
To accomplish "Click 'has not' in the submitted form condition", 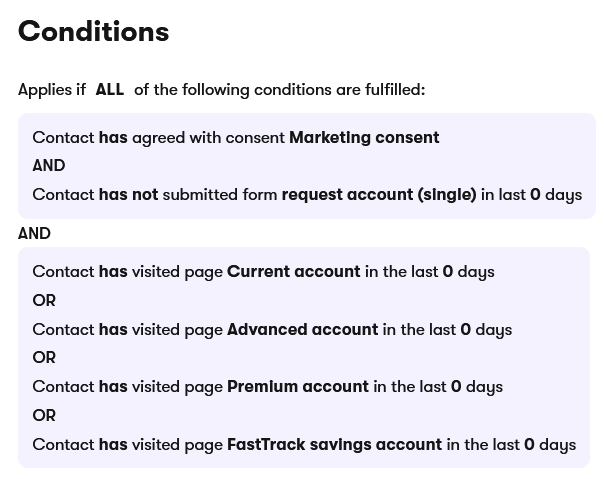I will 128,195.
